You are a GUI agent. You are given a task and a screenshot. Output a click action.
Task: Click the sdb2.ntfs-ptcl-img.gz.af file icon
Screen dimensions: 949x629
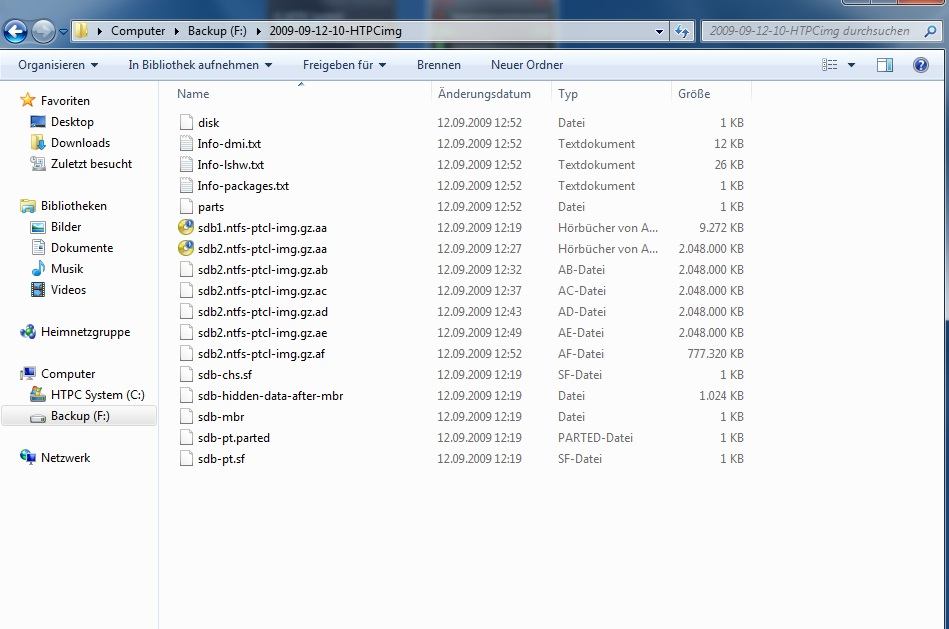pos(186,353)
